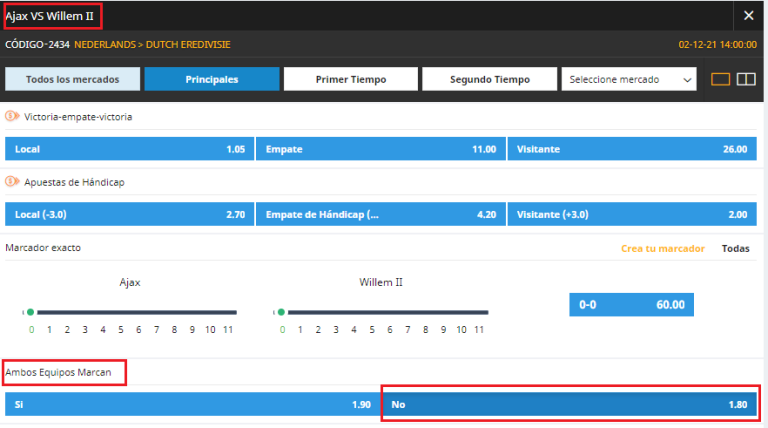Switch to single-column layout icon

pyautogui.click(x=720, y=79)
